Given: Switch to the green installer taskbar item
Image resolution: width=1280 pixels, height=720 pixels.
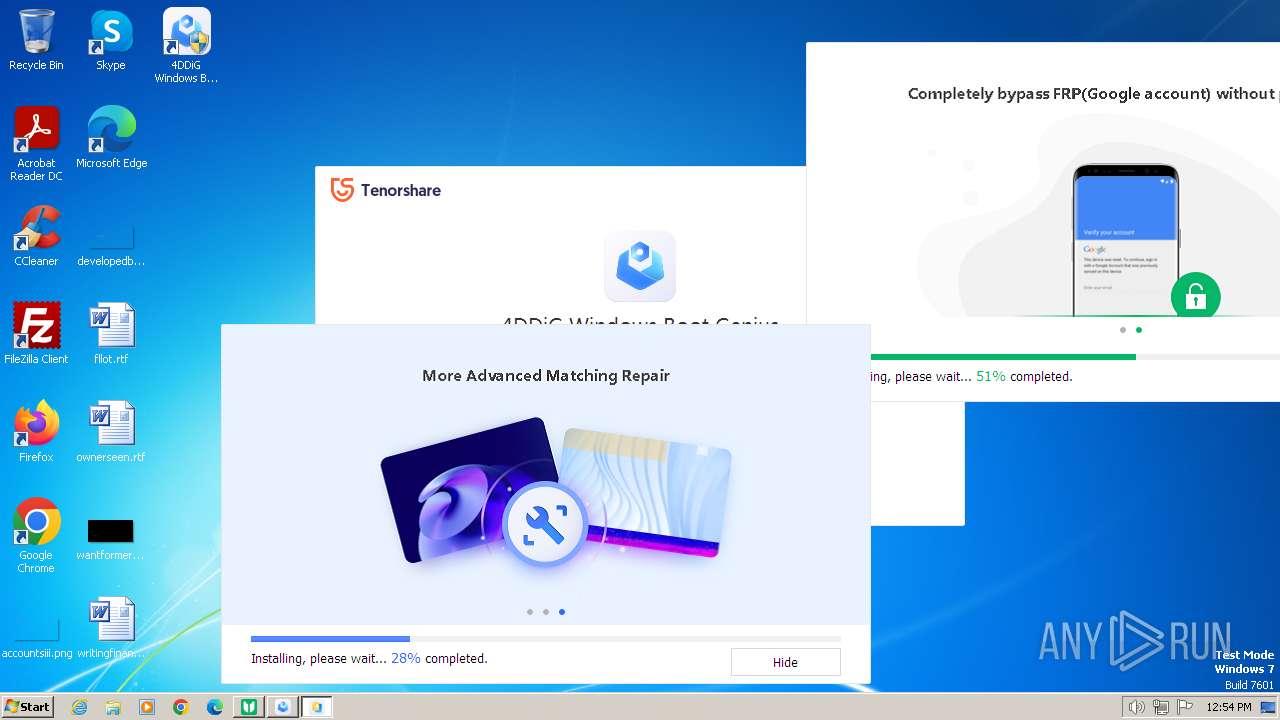Looking at the screenshot, I should [249, 707].
